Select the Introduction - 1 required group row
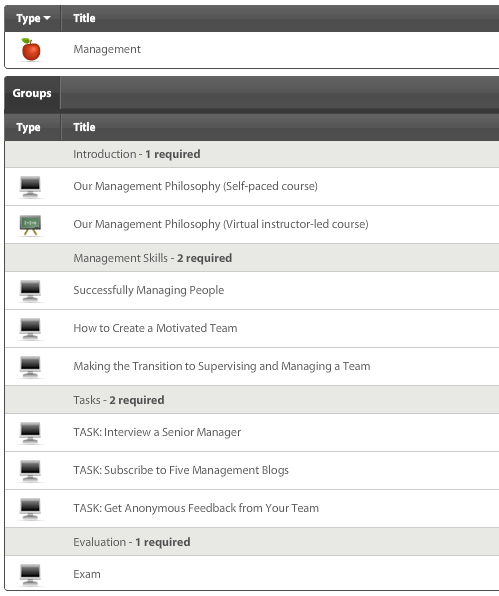 coord(252,154)
